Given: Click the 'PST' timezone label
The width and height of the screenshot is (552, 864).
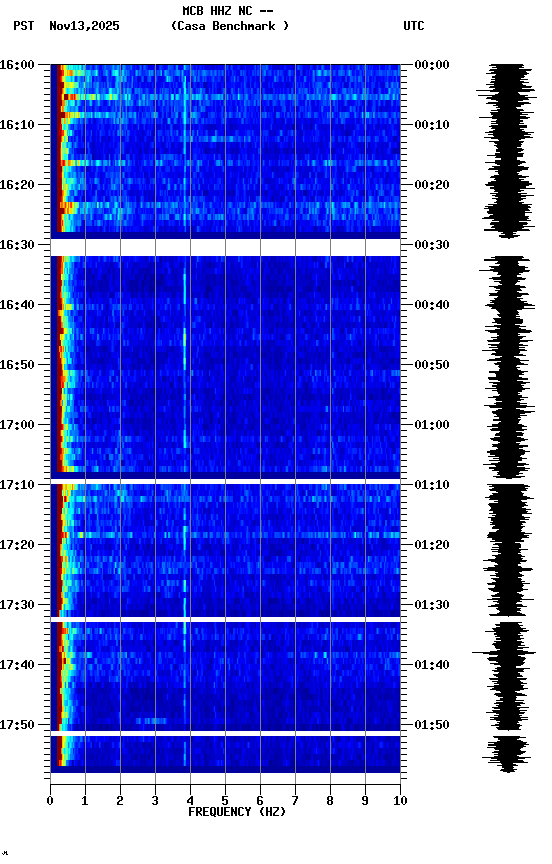Looking at the screenshot, I should tap(24, 26).
